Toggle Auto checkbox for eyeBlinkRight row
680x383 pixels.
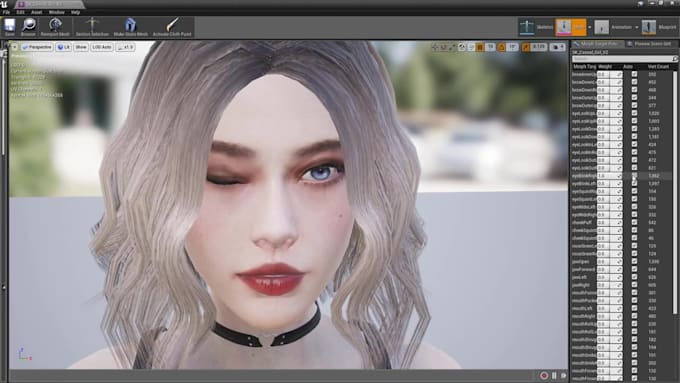634,176
